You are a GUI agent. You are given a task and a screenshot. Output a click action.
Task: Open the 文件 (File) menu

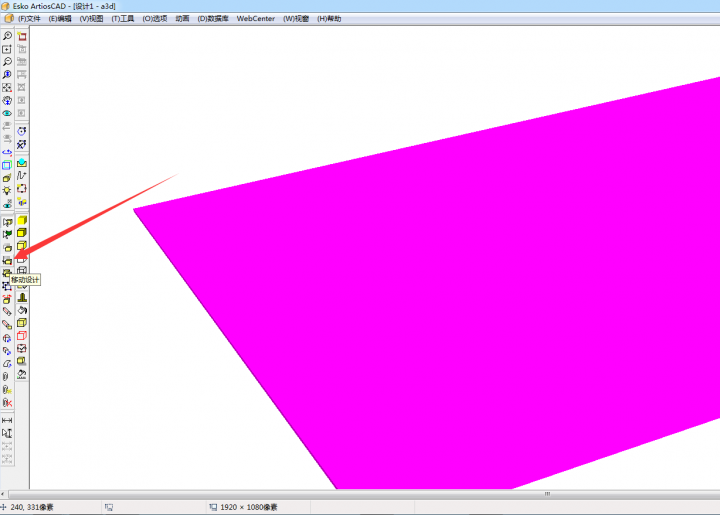point(29,19)
